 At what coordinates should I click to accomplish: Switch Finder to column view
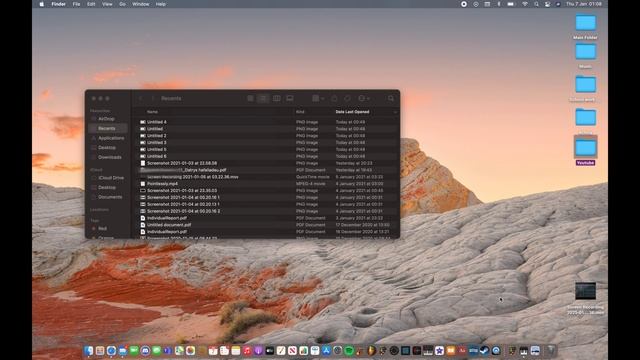pyautogui.click(x=277, y=98)
